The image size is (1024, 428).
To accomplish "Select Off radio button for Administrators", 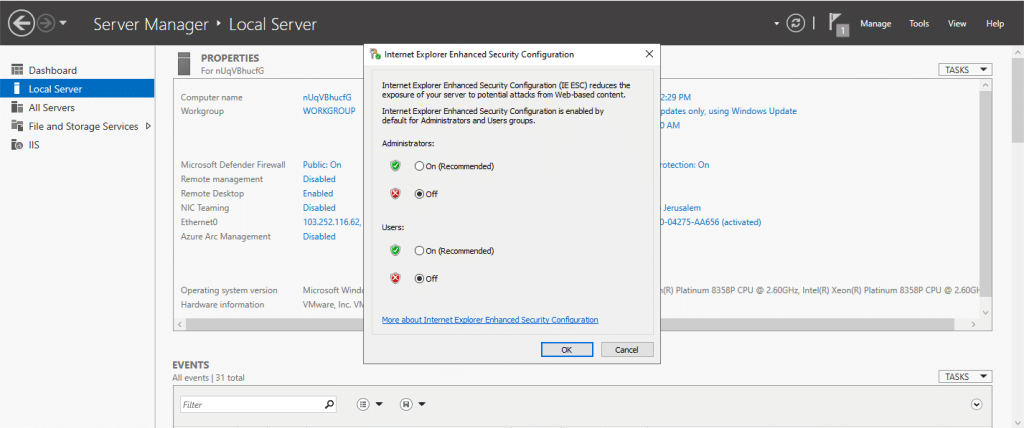I will coord(420,193).
